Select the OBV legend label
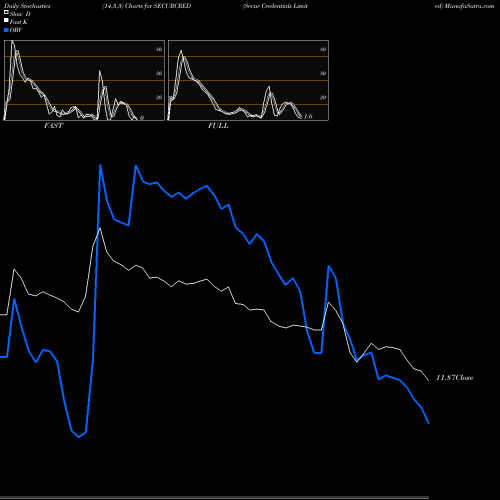The height and width of the screenshot is (500, 500). click(16, 30)
